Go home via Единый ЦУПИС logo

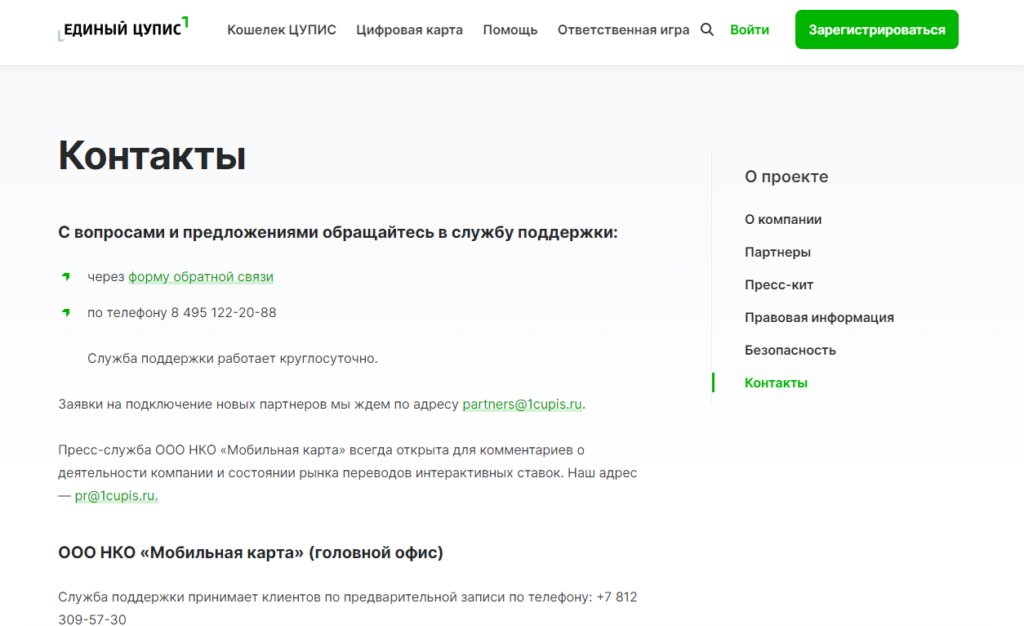(x=123, y=29)
